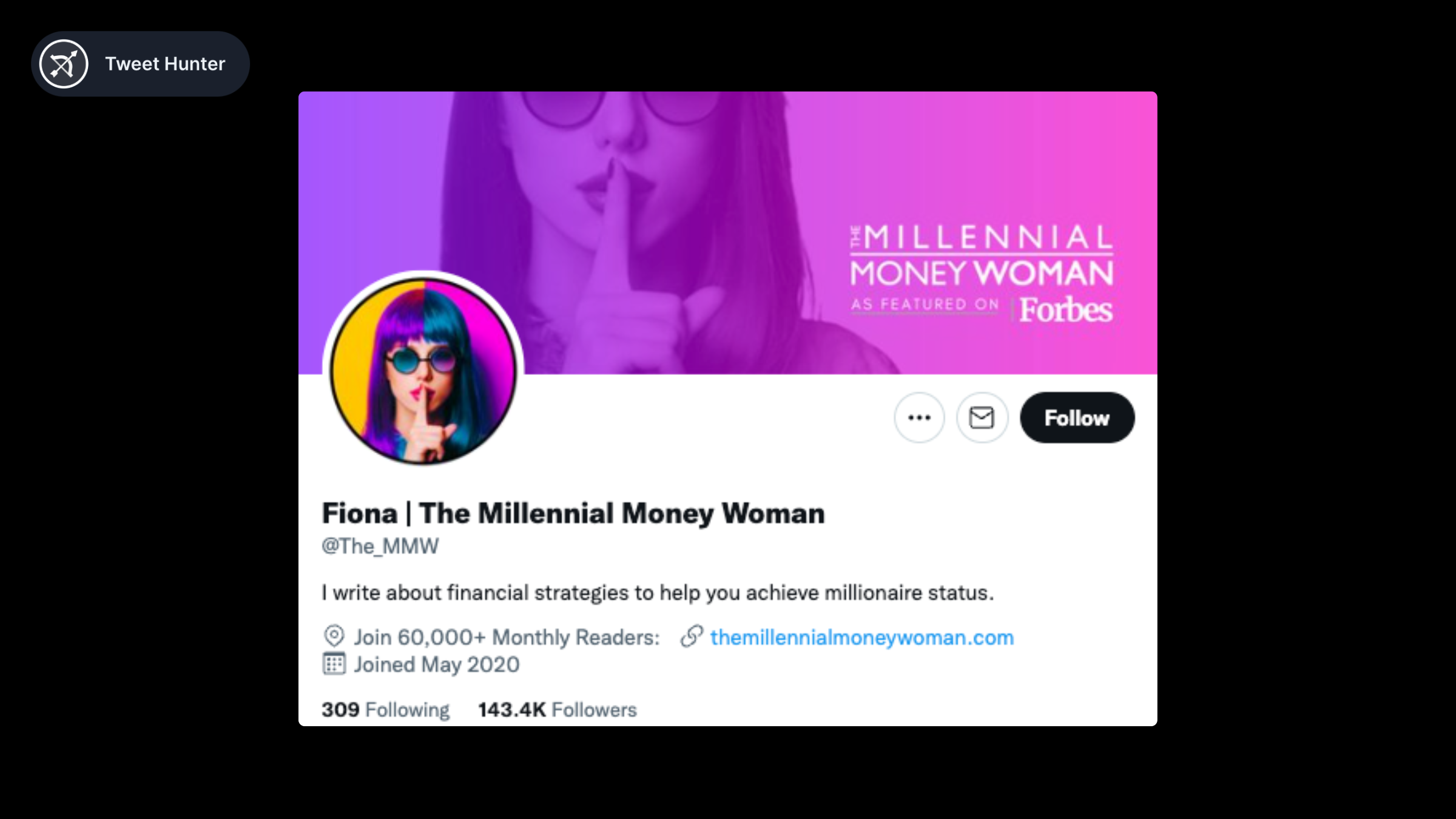Click the Tweet Hunter bow-and-arrow logo
The height and width of the screenshot is (819, 1456).
(x=64, y=64)
